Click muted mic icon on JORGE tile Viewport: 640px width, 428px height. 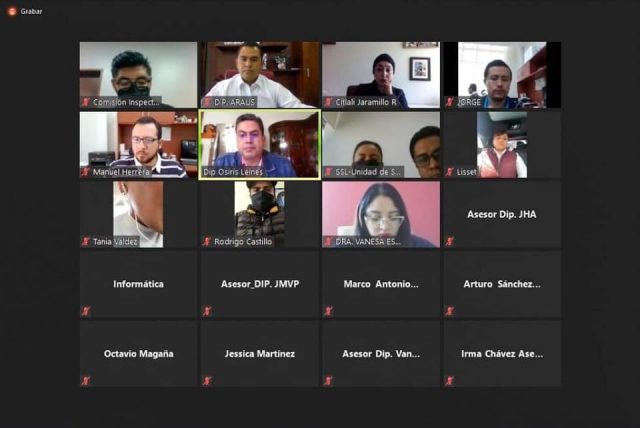pyautogui.click(x=450, y=102)
